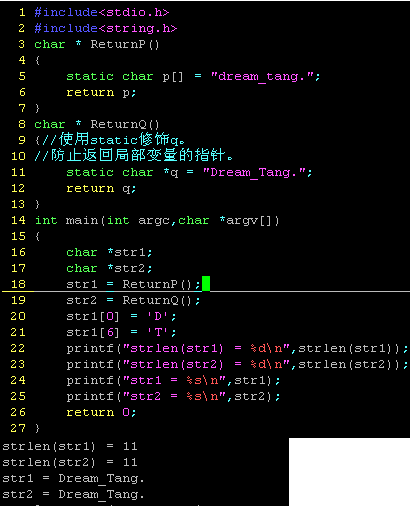Viewport: 410px width, 506px height.
Task: Click the 'ReturnQ()' function definition name
Action: click(125, 124)
